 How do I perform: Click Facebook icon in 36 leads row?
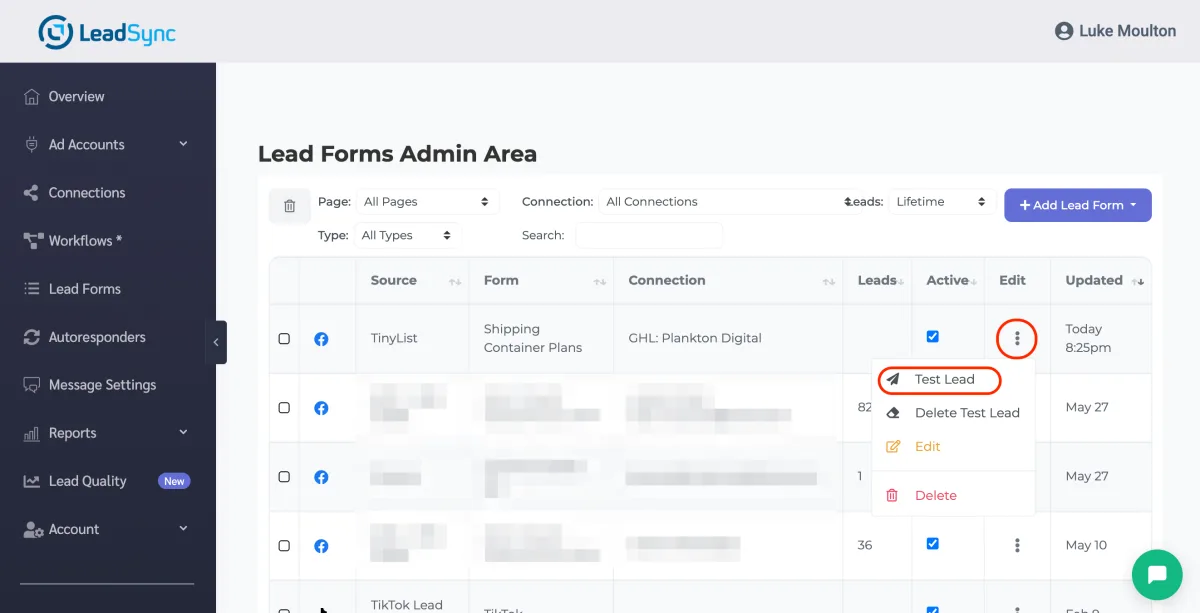(321, 546)
